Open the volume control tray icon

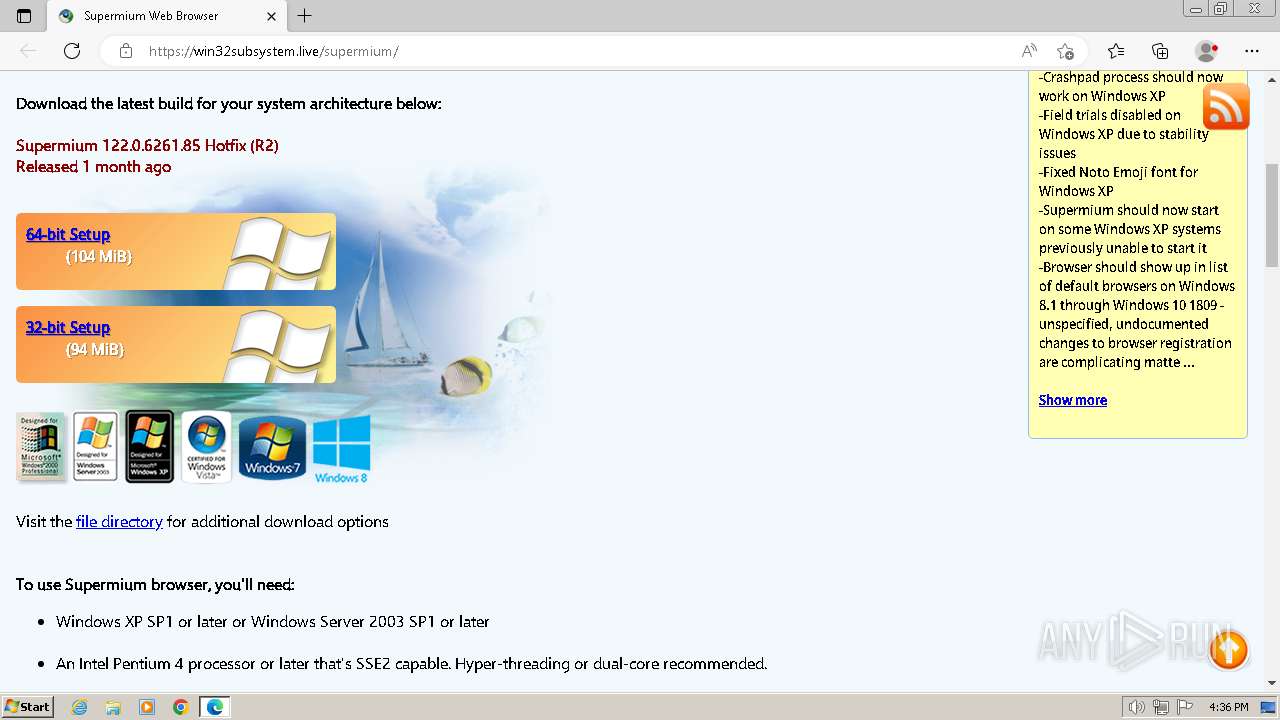click(x=1137, y=707)
